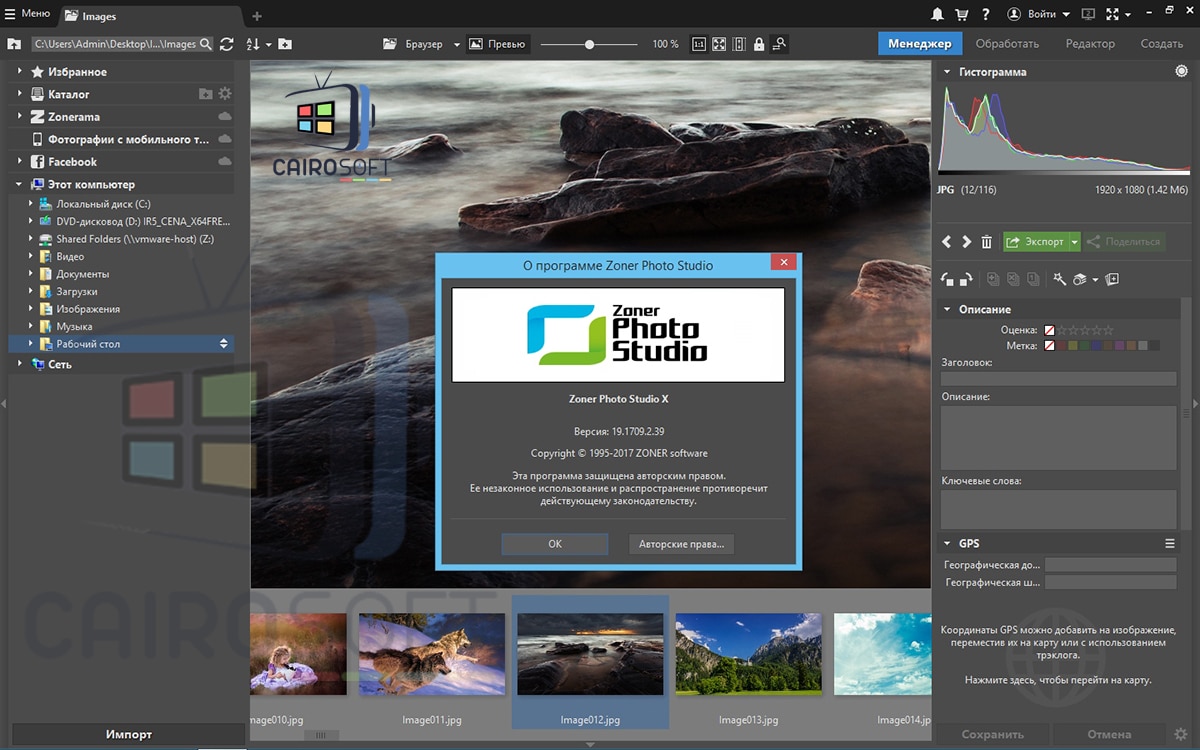Open the Экспорт dropdown arrow
The height and width of the screenshot is (750, 1200).
pos(1075,242)
